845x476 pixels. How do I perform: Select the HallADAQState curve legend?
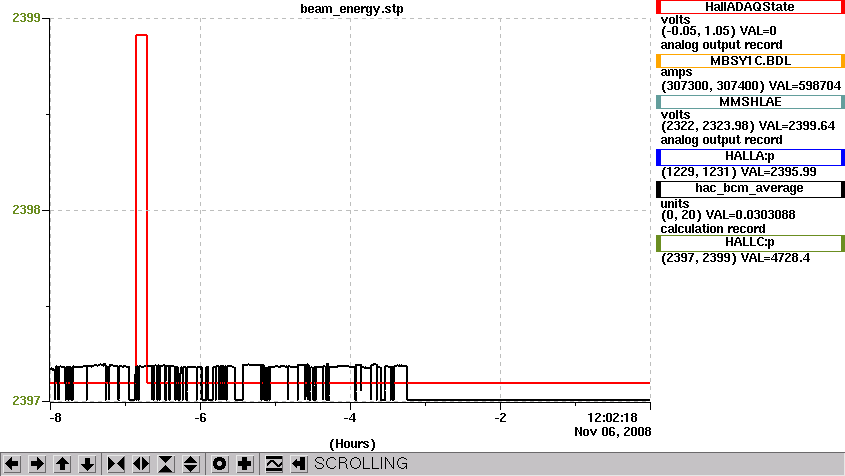point(750,7)
